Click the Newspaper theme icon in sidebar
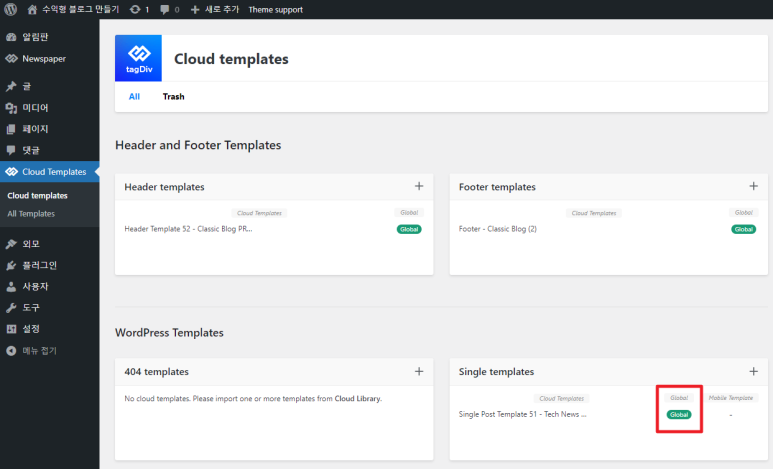The width and height of the screenshot is (773, 469). pyautogui.click(x=11, y=59)
